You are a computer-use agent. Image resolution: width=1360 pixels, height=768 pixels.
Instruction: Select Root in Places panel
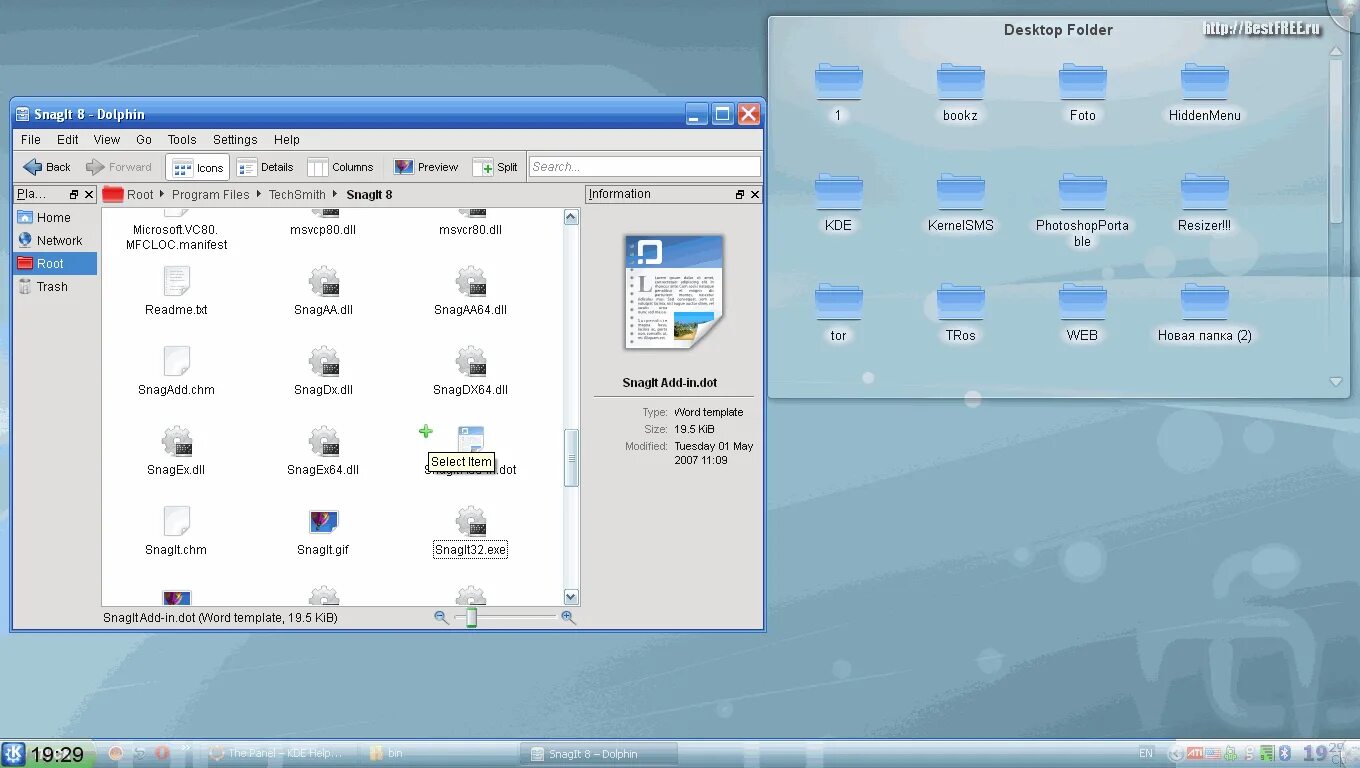click(x=55, y=264)
